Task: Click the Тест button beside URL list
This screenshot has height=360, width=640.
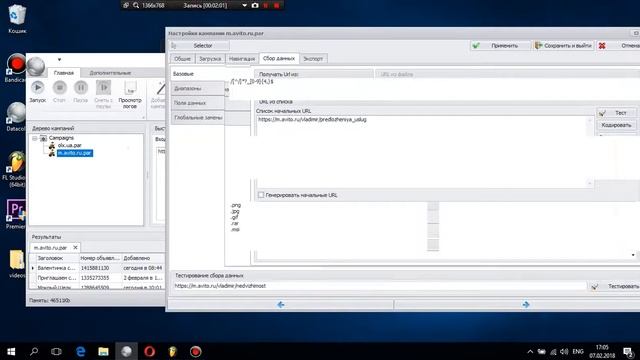Action: [616, 113]
